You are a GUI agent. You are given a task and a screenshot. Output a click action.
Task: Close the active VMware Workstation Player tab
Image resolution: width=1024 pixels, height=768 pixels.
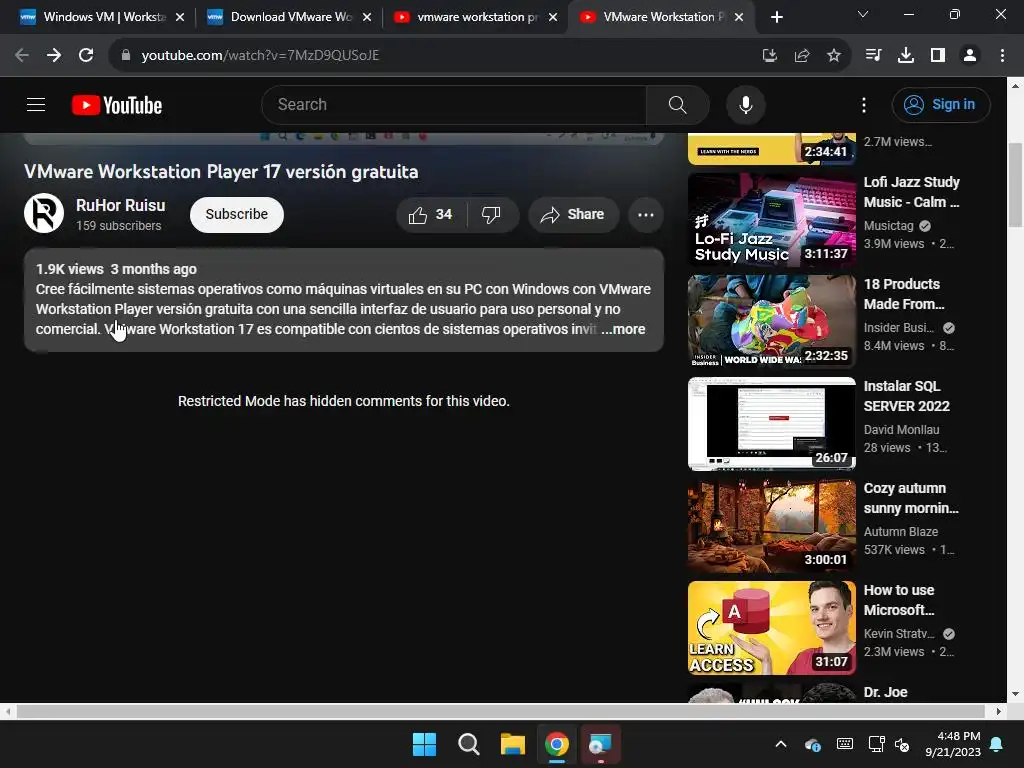739,17
